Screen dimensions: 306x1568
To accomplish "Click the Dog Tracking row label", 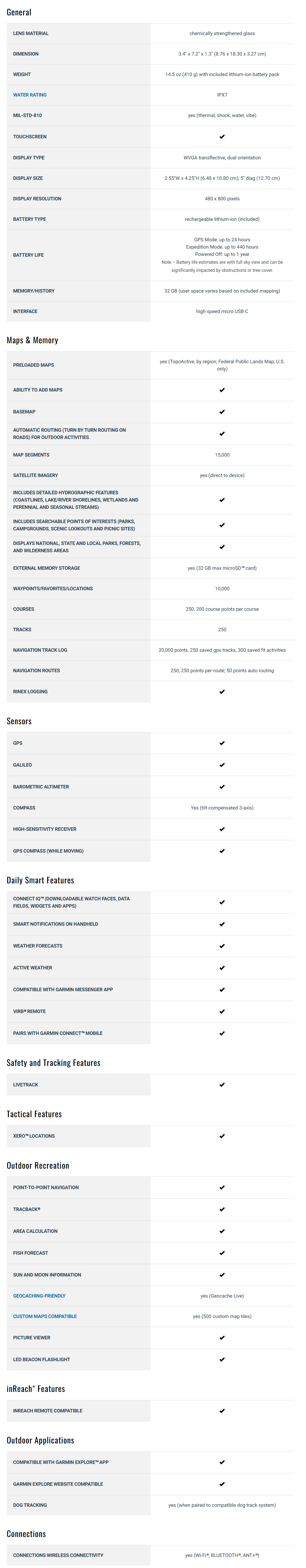I will pyautogui.click(x=30, y=1505).
